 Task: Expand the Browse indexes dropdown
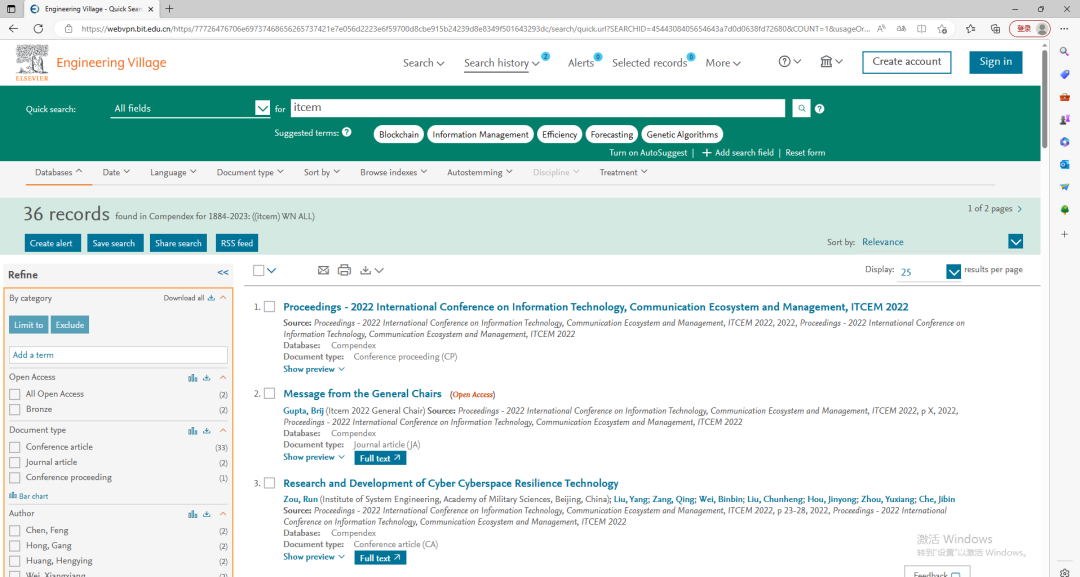(x=393, y=172)
